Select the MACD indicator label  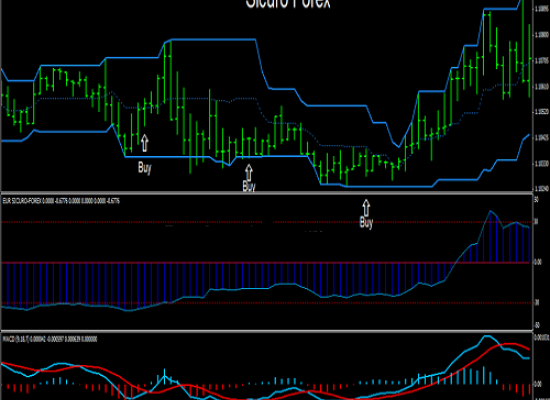[x=50, y=339]
